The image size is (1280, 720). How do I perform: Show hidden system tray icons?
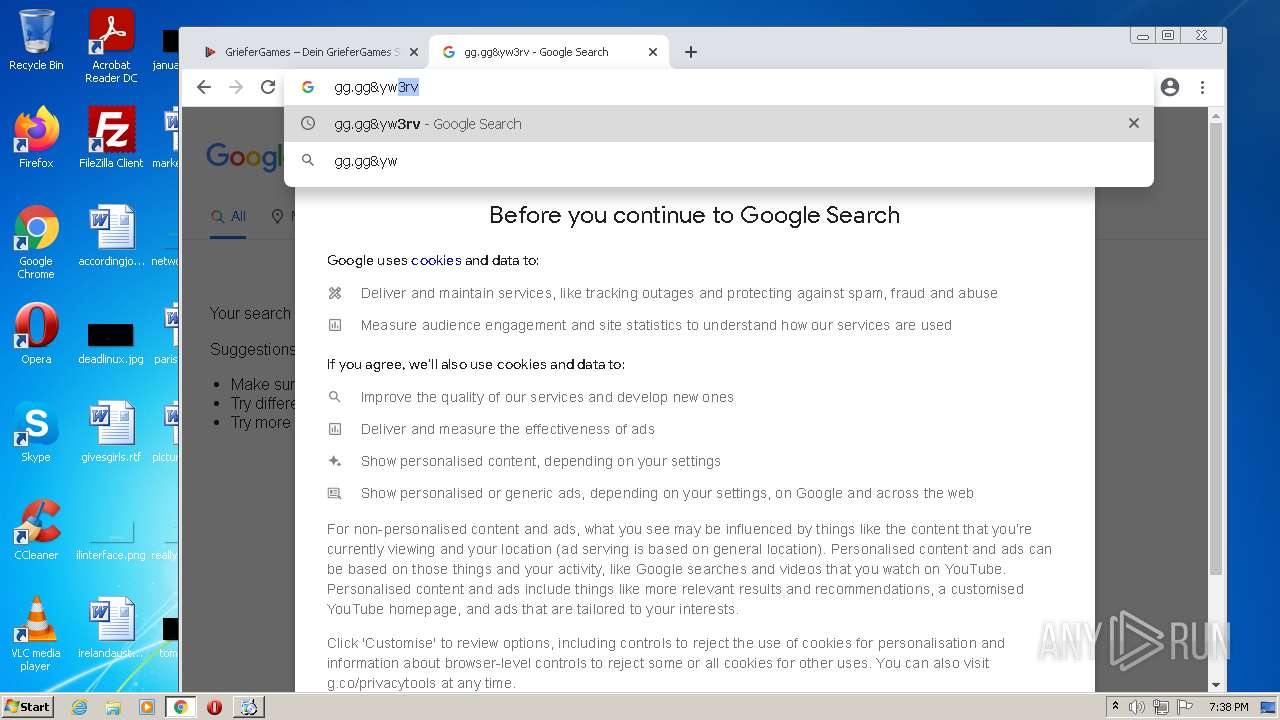(x=1115, y=706)
